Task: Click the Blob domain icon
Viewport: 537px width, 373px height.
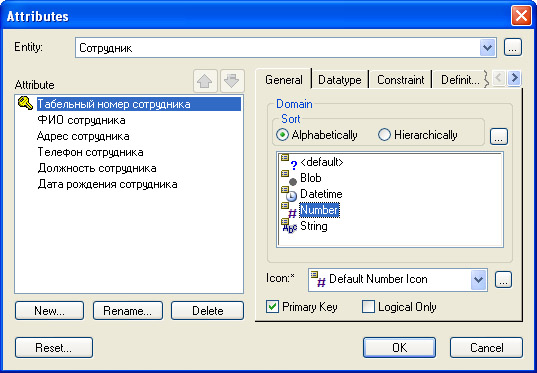Action: (x=289, y=178)
